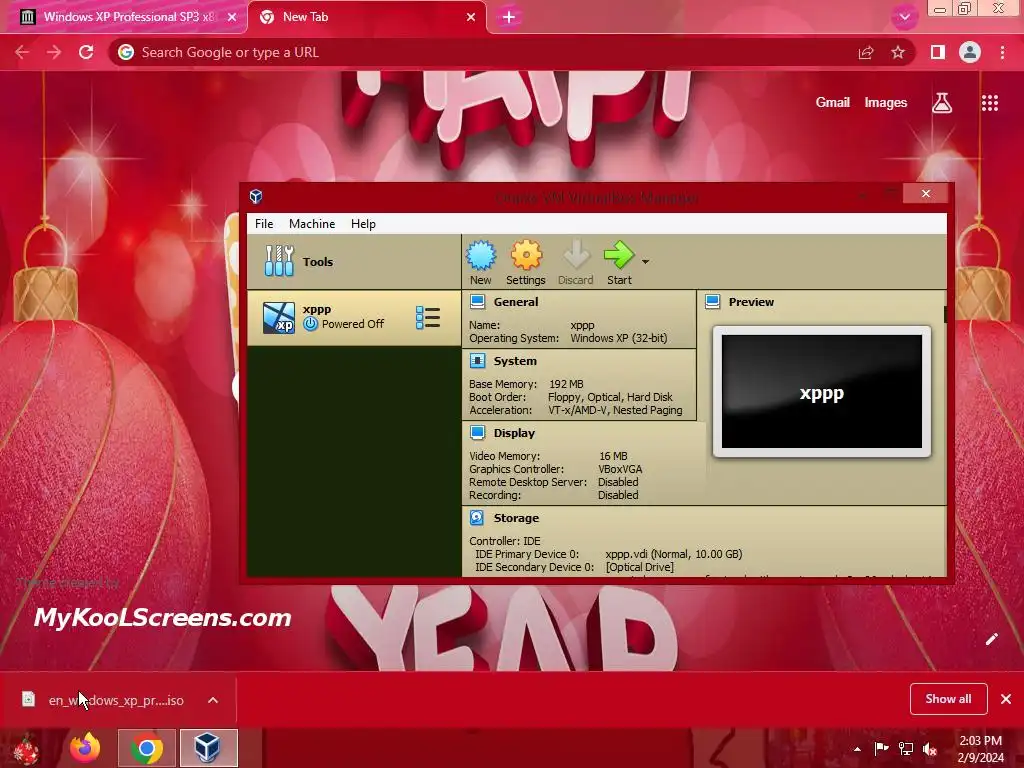
Task: Open the xppp machine list menu icon
Action: pyautogui.click(x=428, y=318)
